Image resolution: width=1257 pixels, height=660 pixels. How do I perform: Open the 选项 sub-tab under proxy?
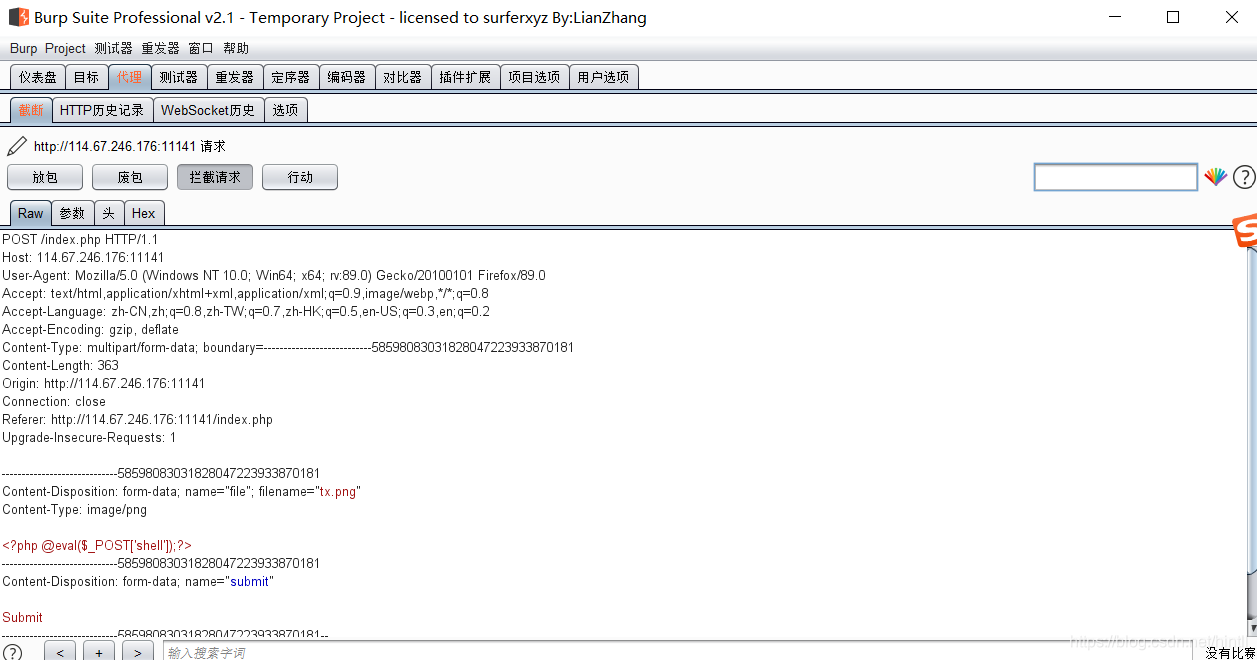tap(286, 110)
